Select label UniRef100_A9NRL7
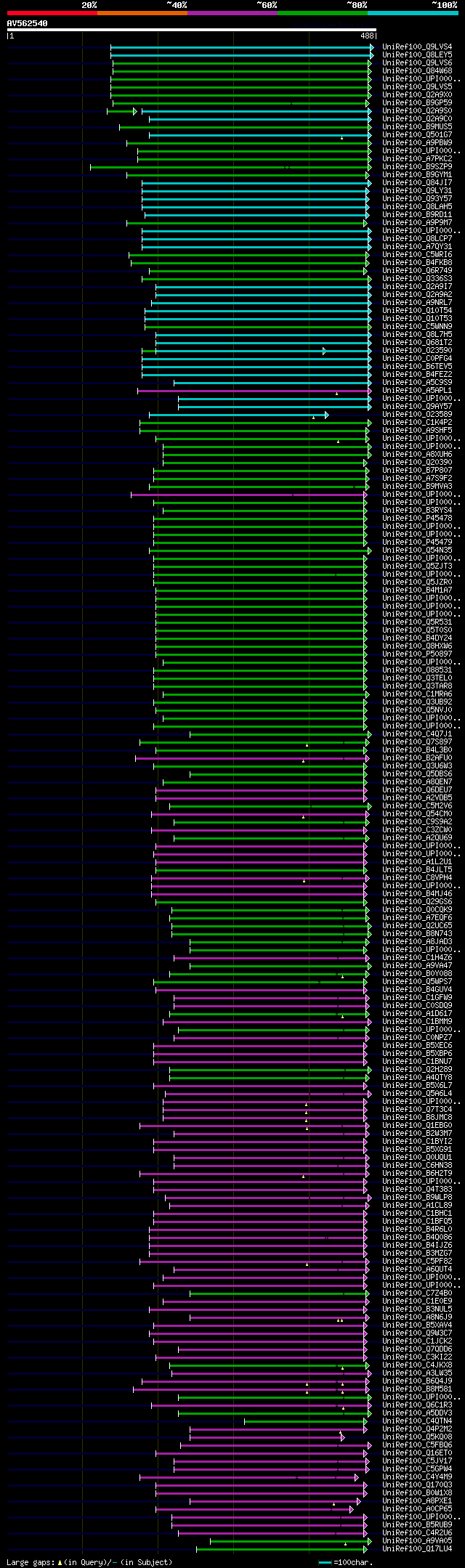Image resolution: width=465 pixels, height=1568 pixels. coord(417,303)
